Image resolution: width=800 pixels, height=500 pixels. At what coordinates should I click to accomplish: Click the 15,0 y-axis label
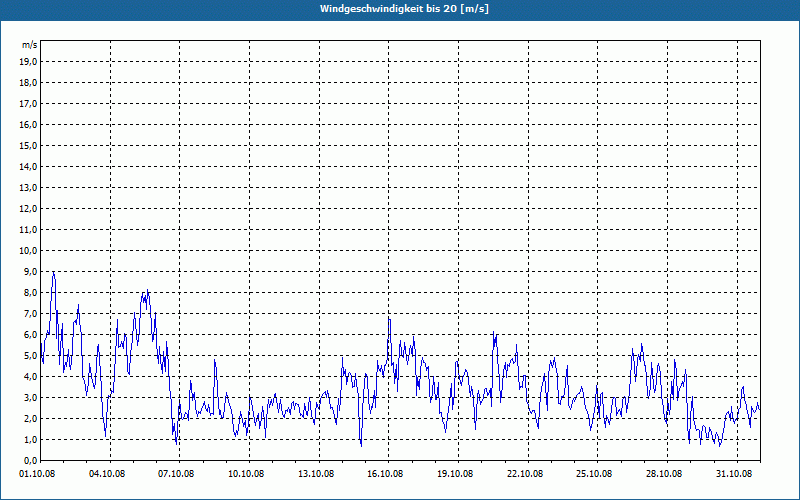coord(28,145)
